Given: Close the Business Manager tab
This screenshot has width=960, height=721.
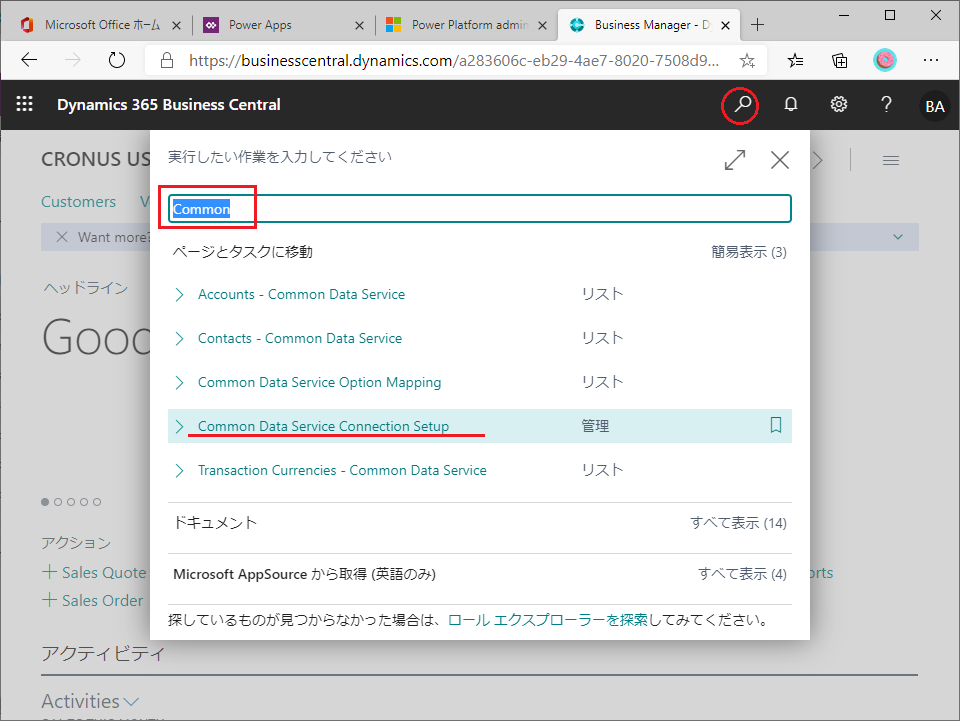Looking at the screenshot, I should coord(726,25).
